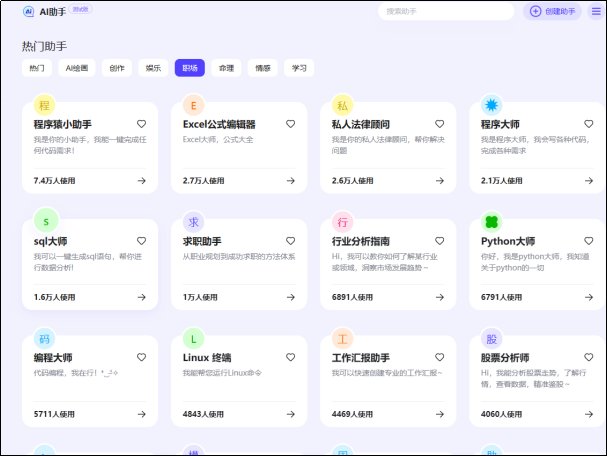Screen dimensions: 607x456
Task: Open the hamburger menu icon
Action: coord(596,11)
